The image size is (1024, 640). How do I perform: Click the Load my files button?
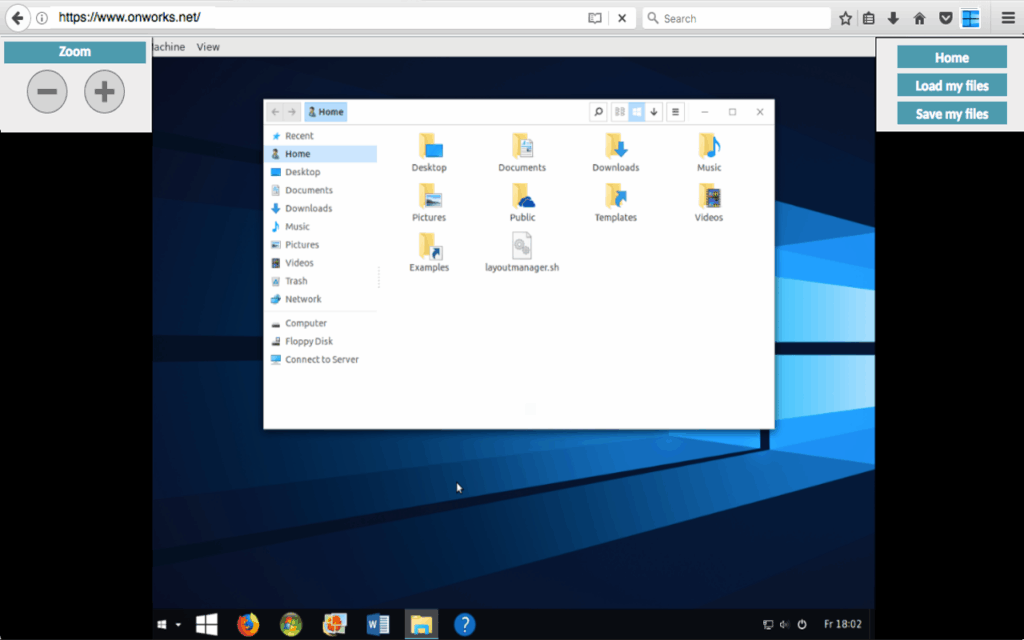pos(951,85)
